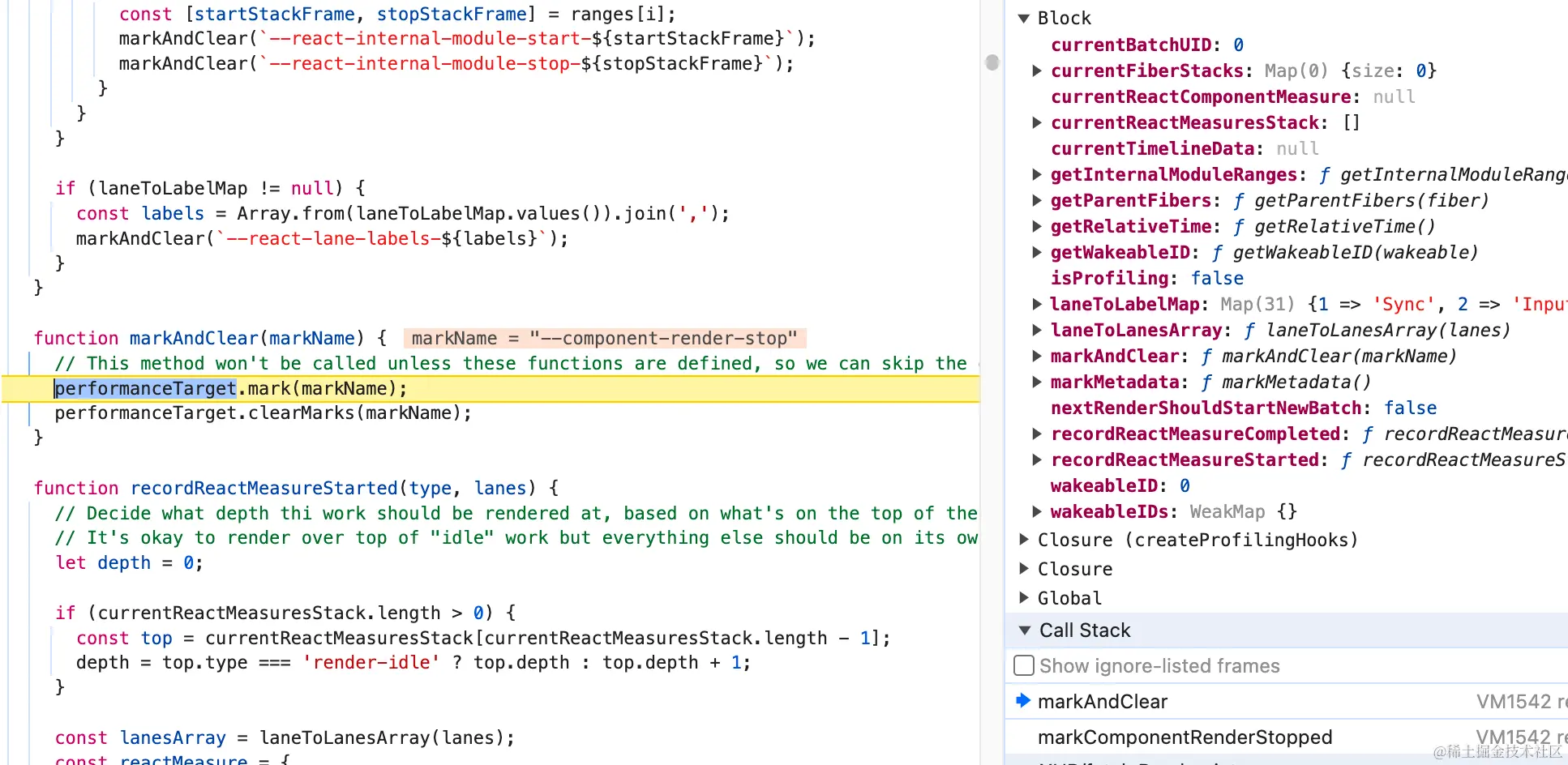The width and height of the screenshot is (1568, 765).
Task: Click the 'const top' assignment line
Action: [x=483, y=638]
